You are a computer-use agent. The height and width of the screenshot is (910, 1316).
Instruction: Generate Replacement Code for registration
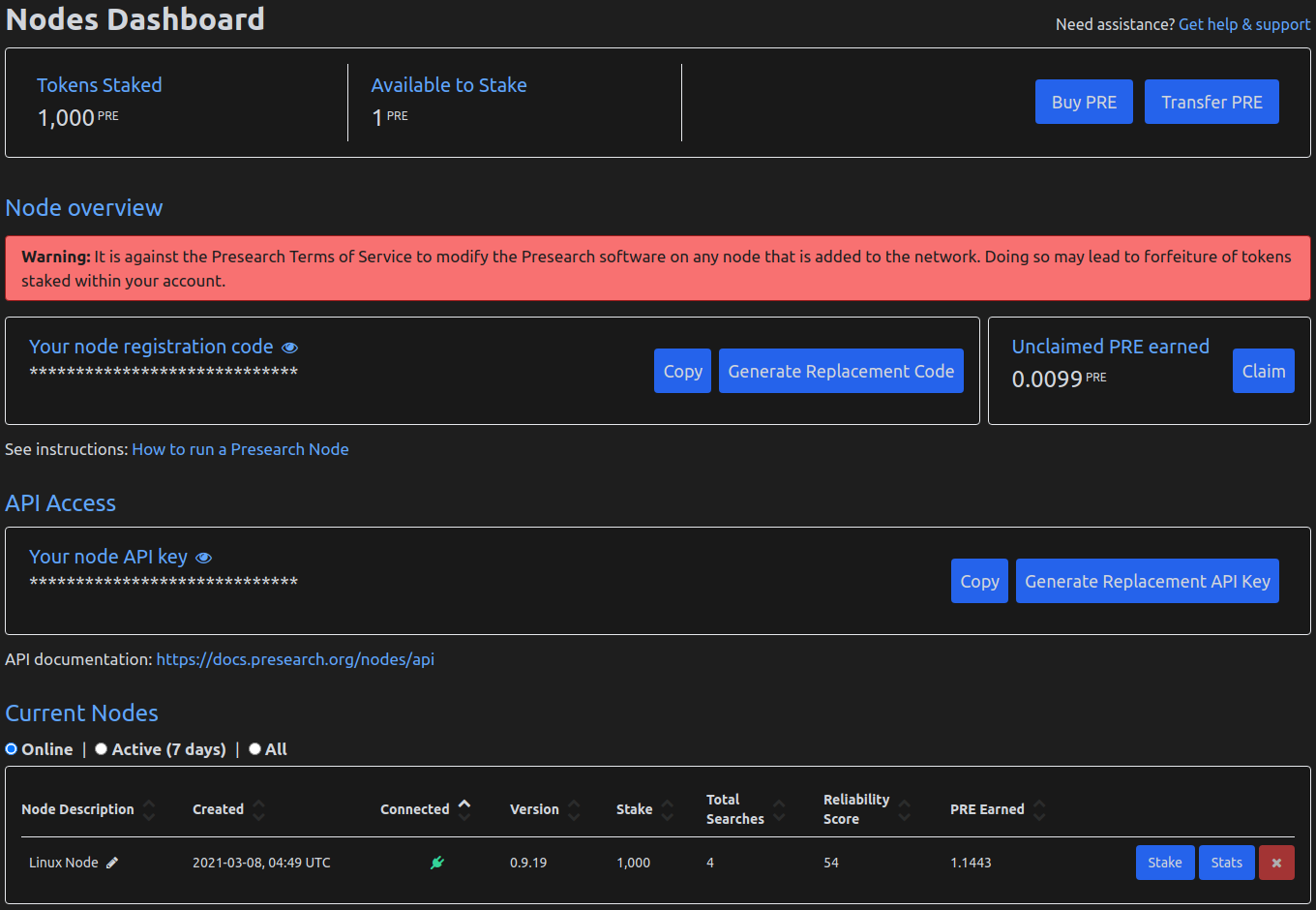click(x=841, y=371)
